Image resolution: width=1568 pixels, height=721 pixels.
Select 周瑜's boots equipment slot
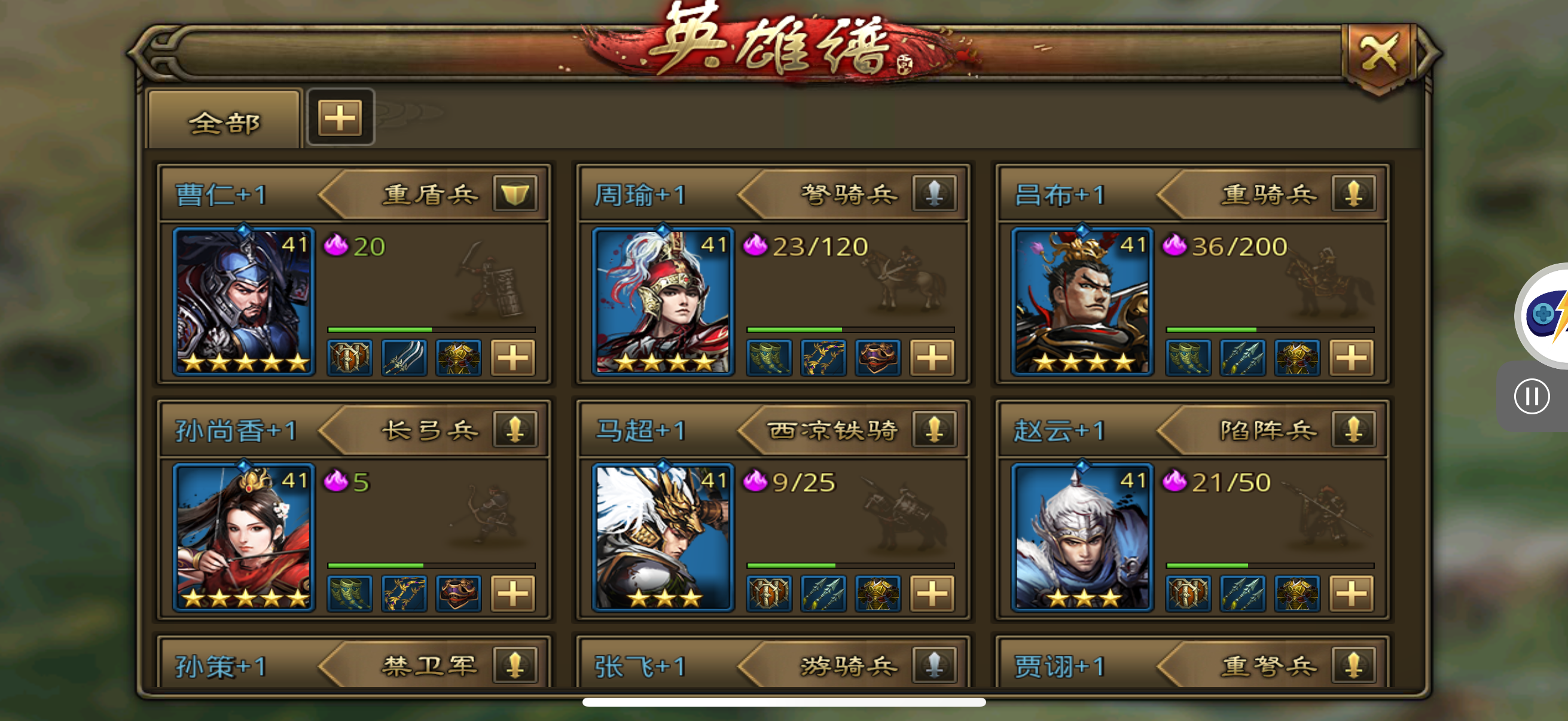click(x=769, y=357)
